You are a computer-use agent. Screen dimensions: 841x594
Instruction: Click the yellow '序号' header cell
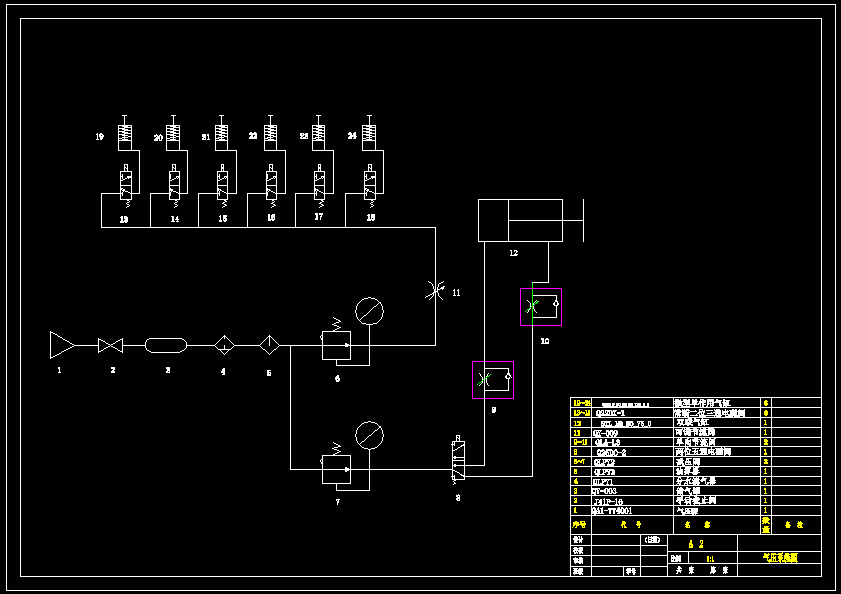point(580,524)
